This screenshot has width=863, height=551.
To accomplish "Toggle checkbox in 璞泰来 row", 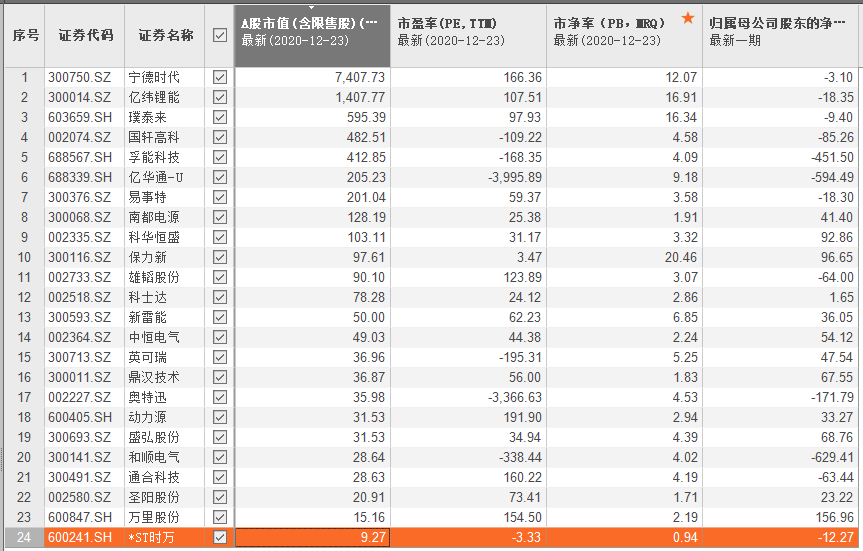I will [220, 117].
